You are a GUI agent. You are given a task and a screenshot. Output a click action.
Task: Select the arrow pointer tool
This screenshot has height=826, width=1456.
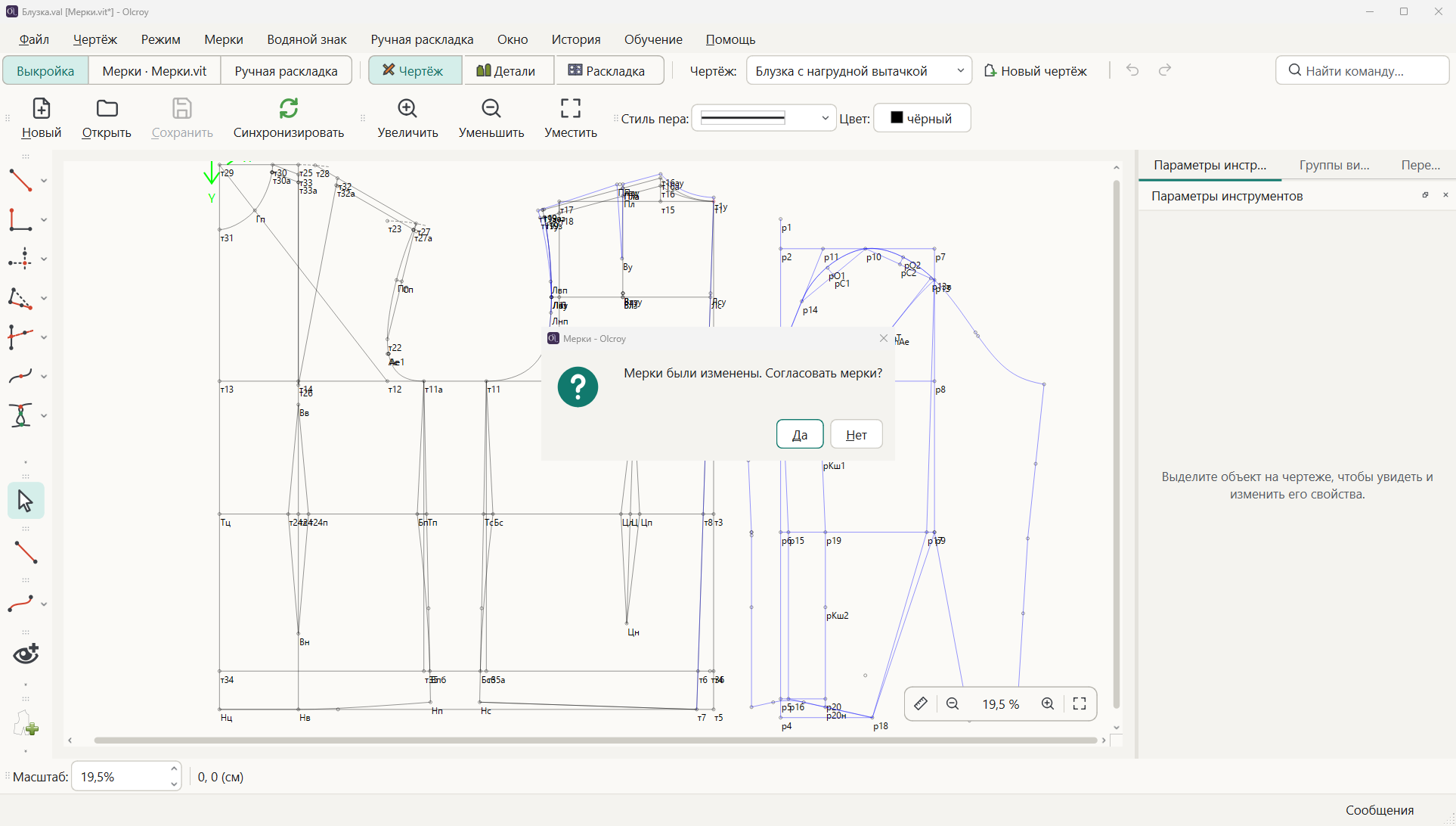click(x=26, y=501)
